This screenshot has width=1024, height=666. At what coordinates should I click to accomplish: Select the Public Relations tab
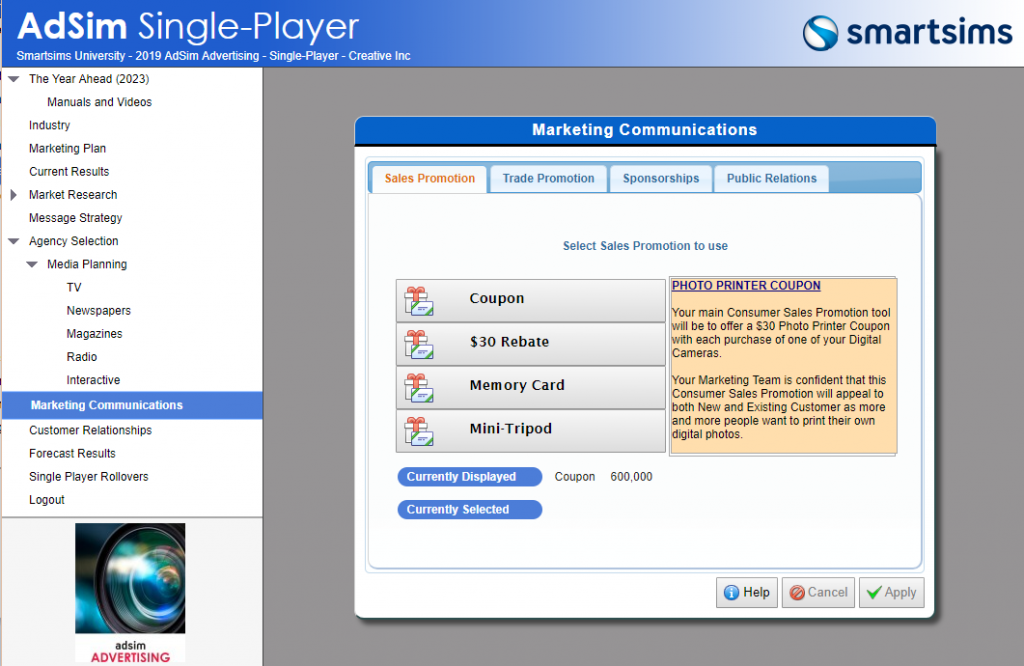770,178
